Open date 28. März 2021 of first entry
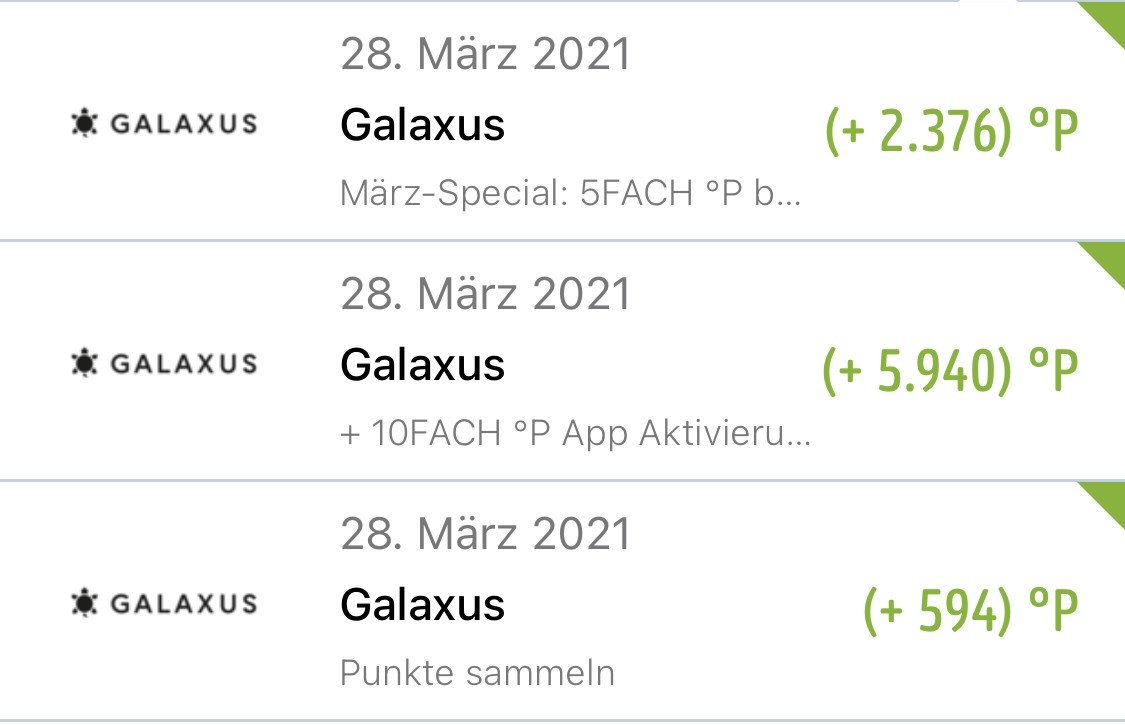 pyautogui.click(x=486, y=54)
